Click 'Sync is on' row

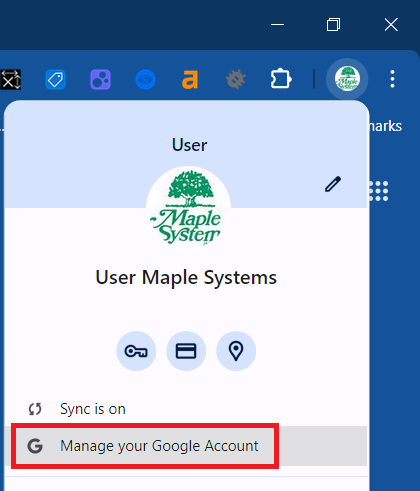pyautogui.click(x=186, y=409)
